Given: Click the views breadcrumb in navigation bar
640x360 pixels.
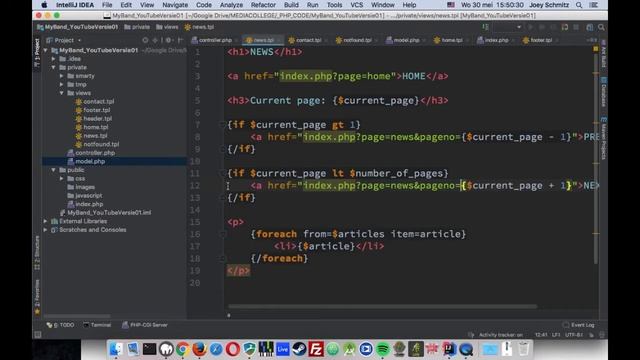Looking at the screenshot, I should [x=167, y=27].
